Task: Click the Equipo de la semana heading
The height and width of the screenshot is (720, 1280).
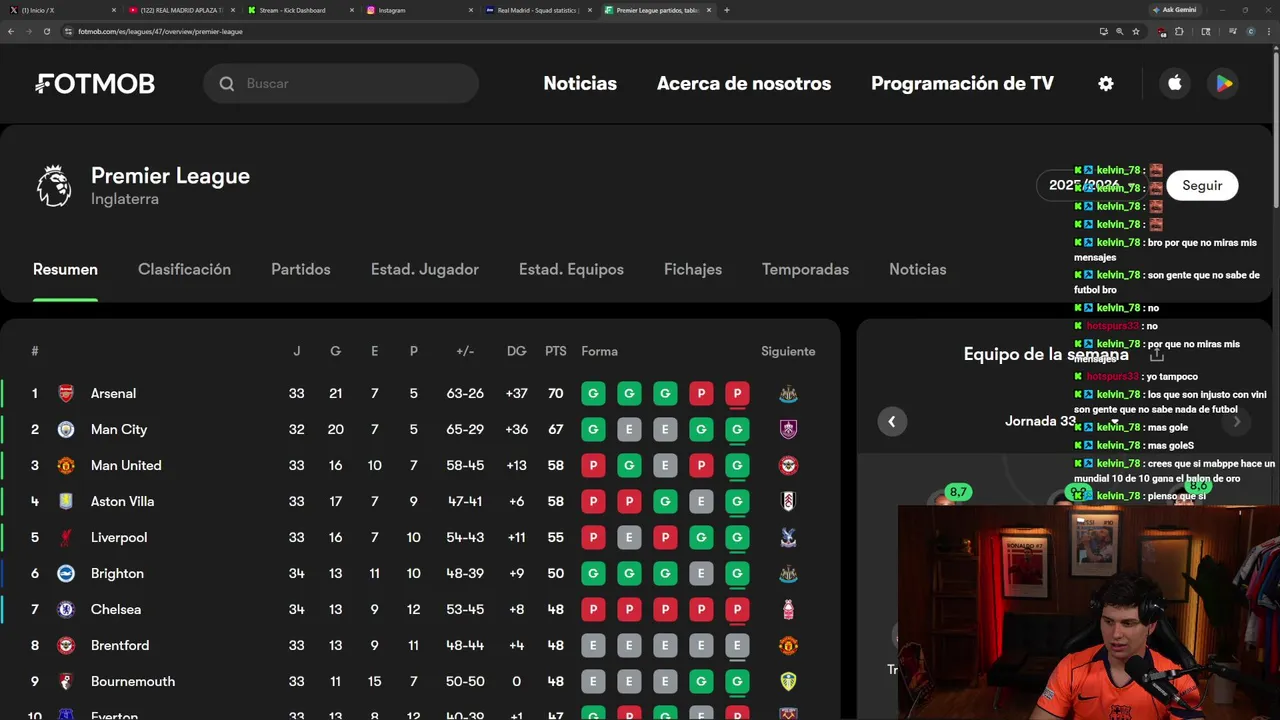Action: 1046,354
